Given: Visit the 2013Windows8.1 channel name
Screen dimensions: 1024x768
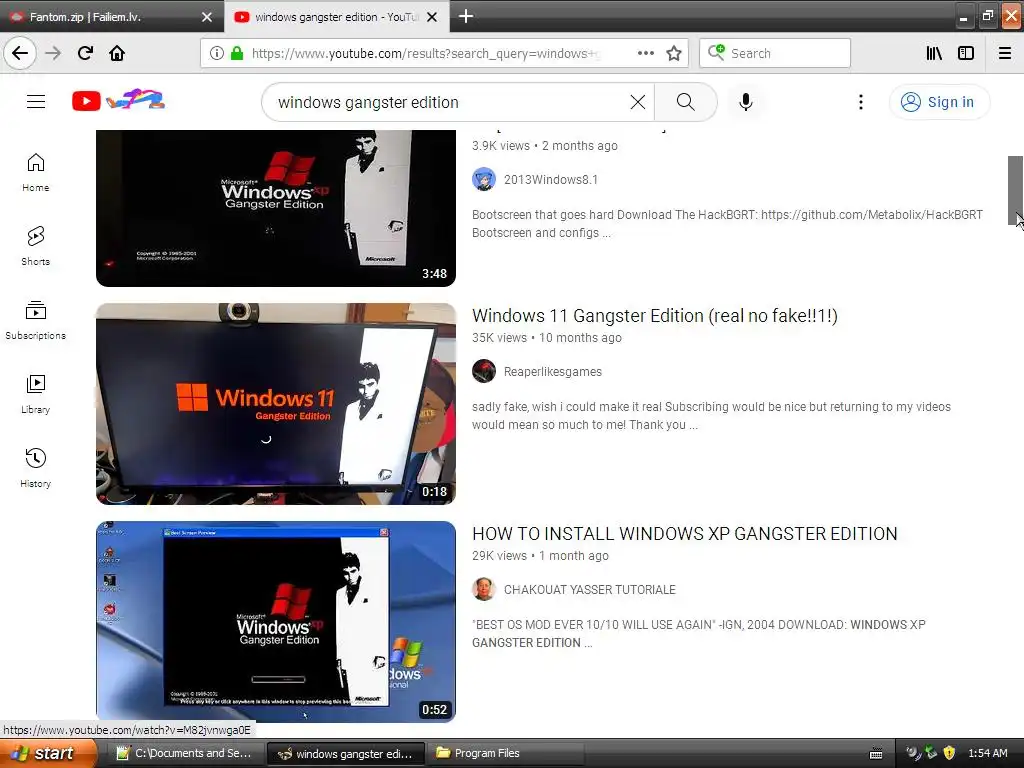Looking at the screenshot, I should (x=551, y=180).
